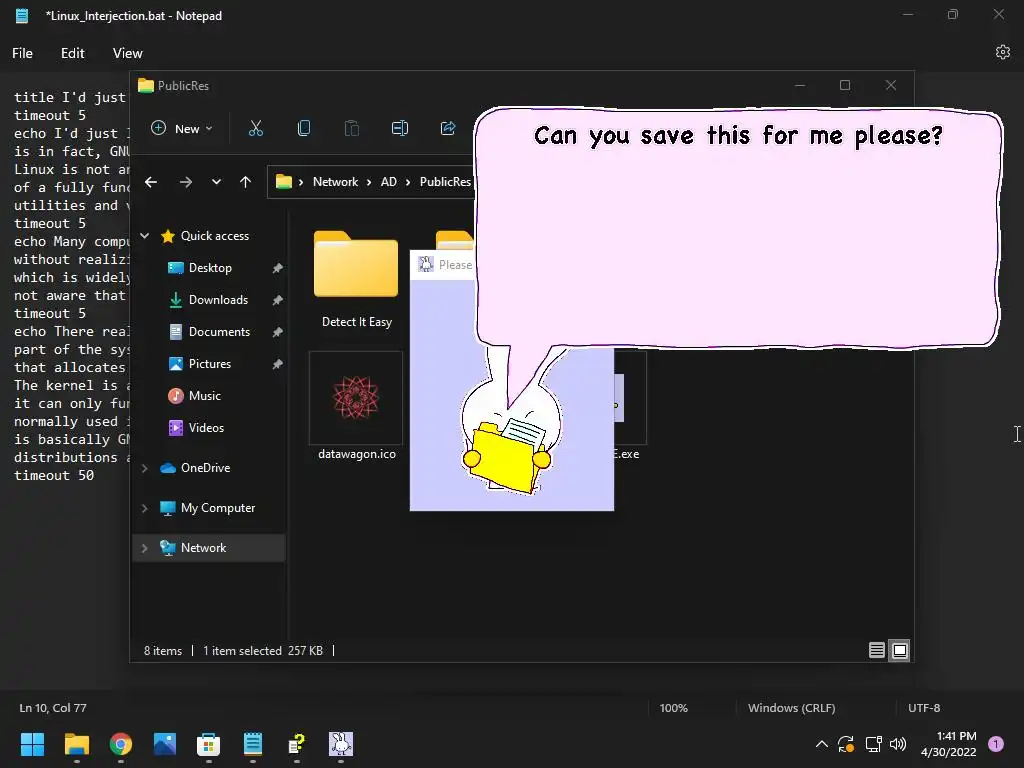Switch to Notepad from the taskbar
Image resolution: width=1024 pixels, height=768 pixels.
pyautogui.click(x=253, y=744)
